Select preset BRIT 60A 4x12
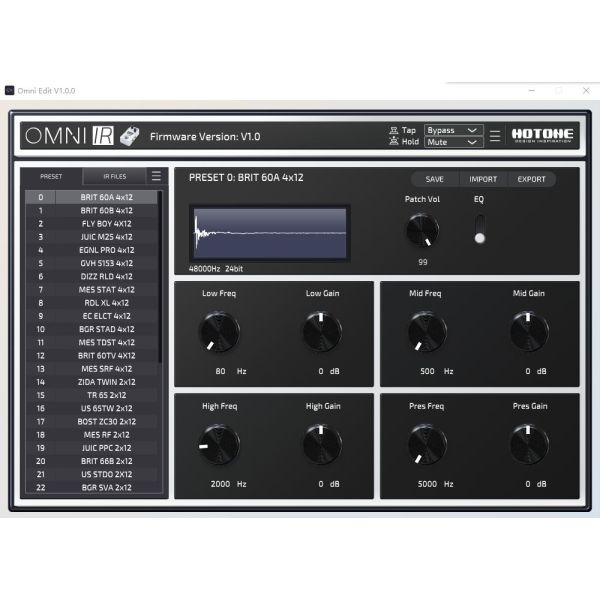The image size is (600, 600). point(92,197)
